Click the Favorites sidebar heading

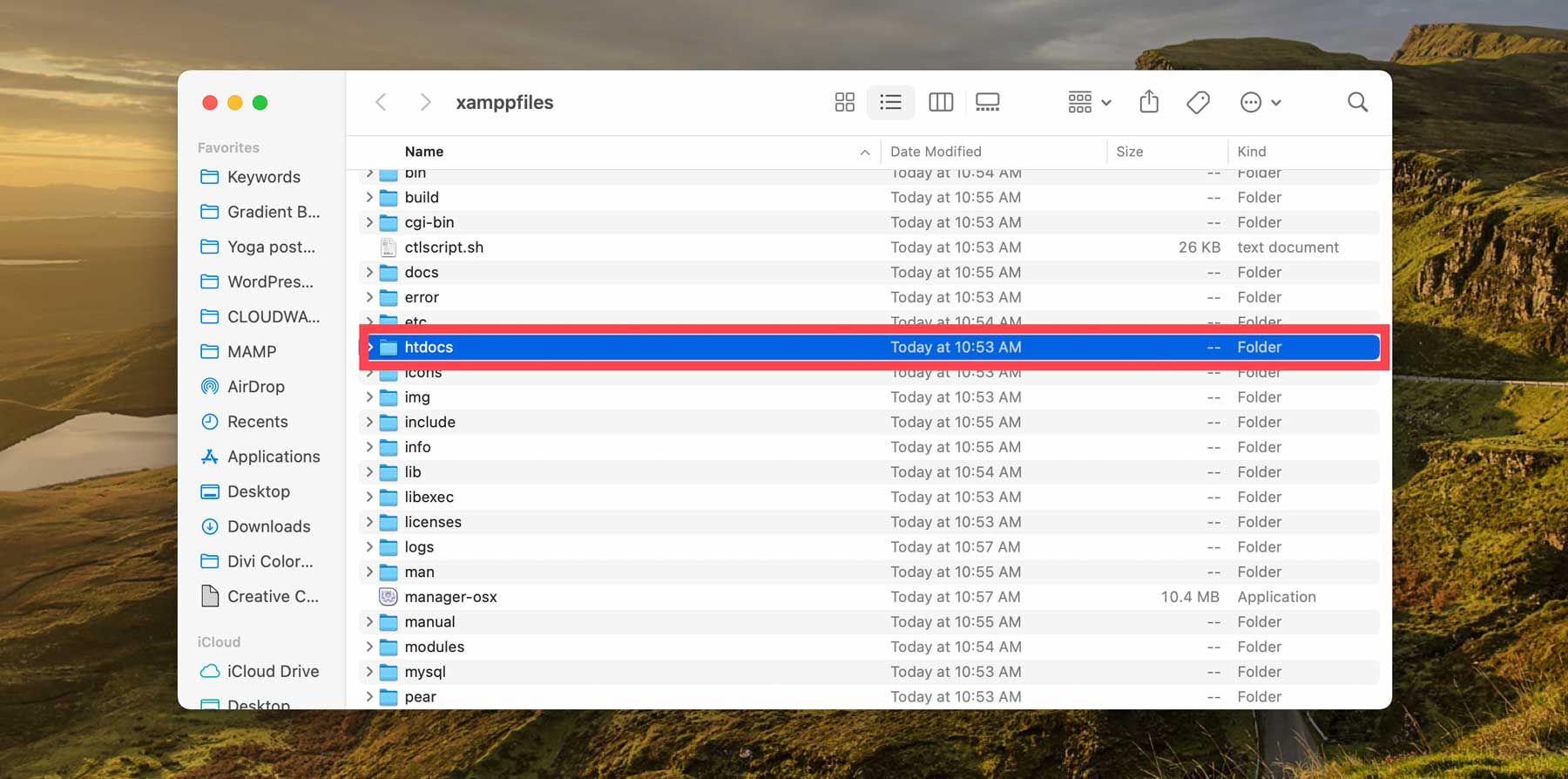(x=228, y=148)
